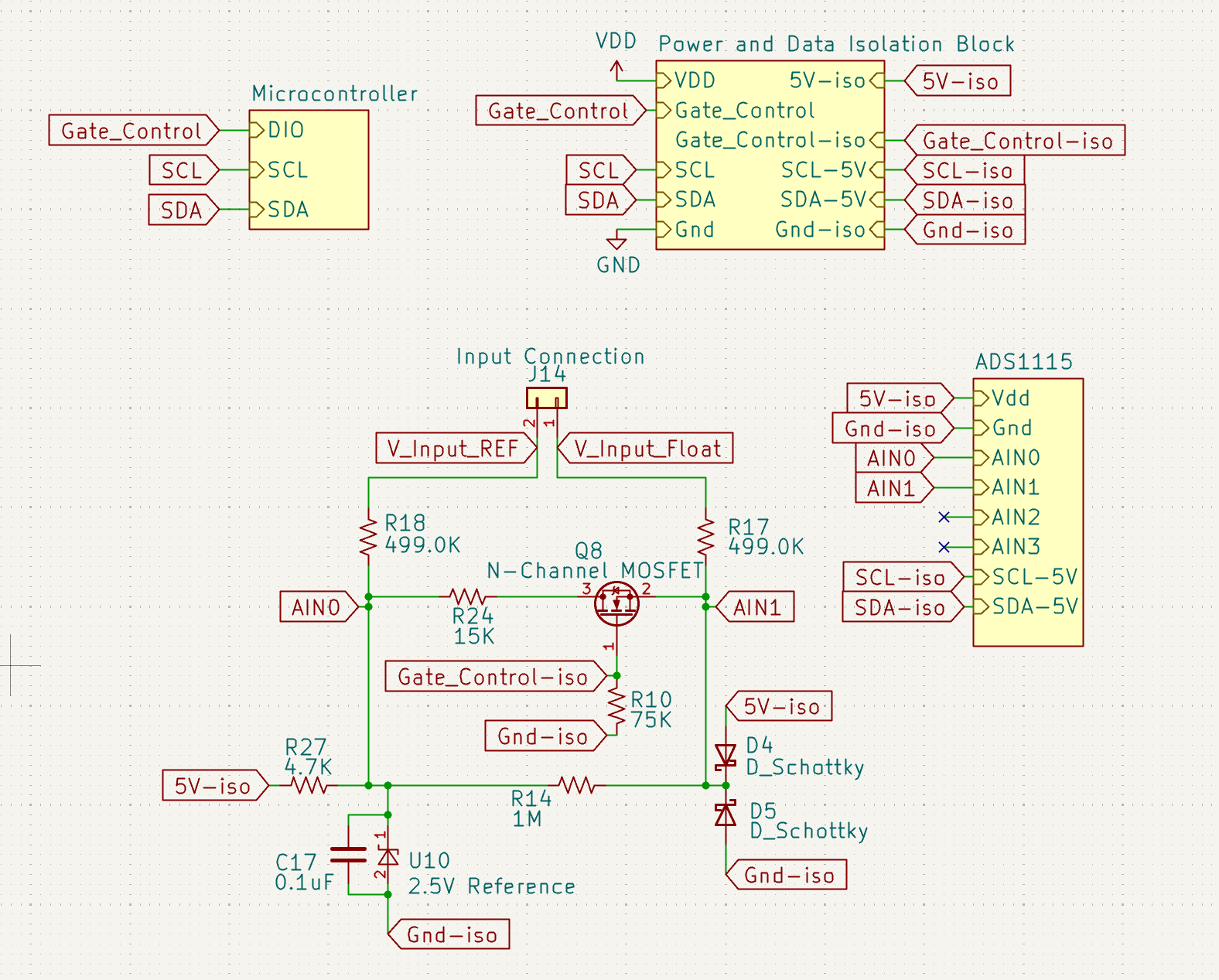The width and height of the screenshot is (1219, 980).
Task: Select the U10 2.5V reference symbol
Action: click(388, 856)
